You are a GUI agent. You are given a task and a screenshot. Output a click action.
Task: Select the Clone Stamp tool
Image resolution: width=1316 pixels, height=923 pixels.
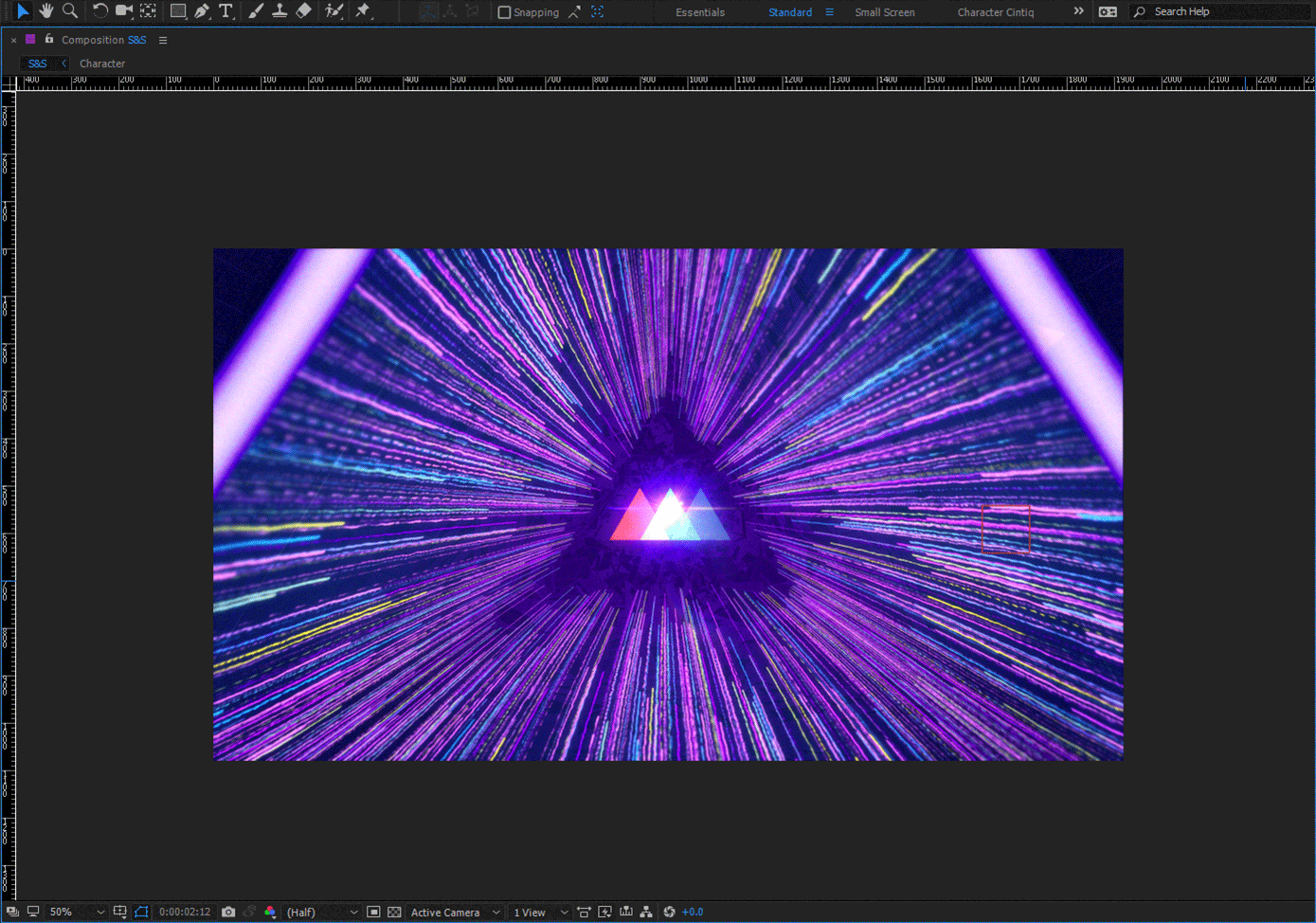[x=279, y=10]
